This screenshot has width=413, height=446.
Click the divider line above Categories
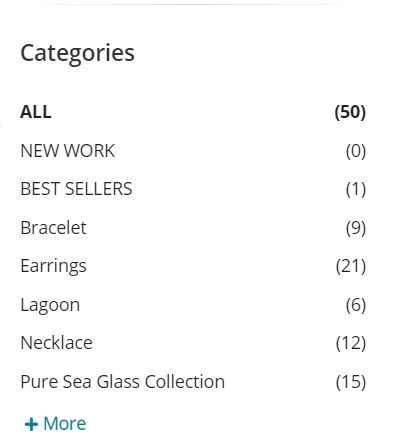coord(195,4)
